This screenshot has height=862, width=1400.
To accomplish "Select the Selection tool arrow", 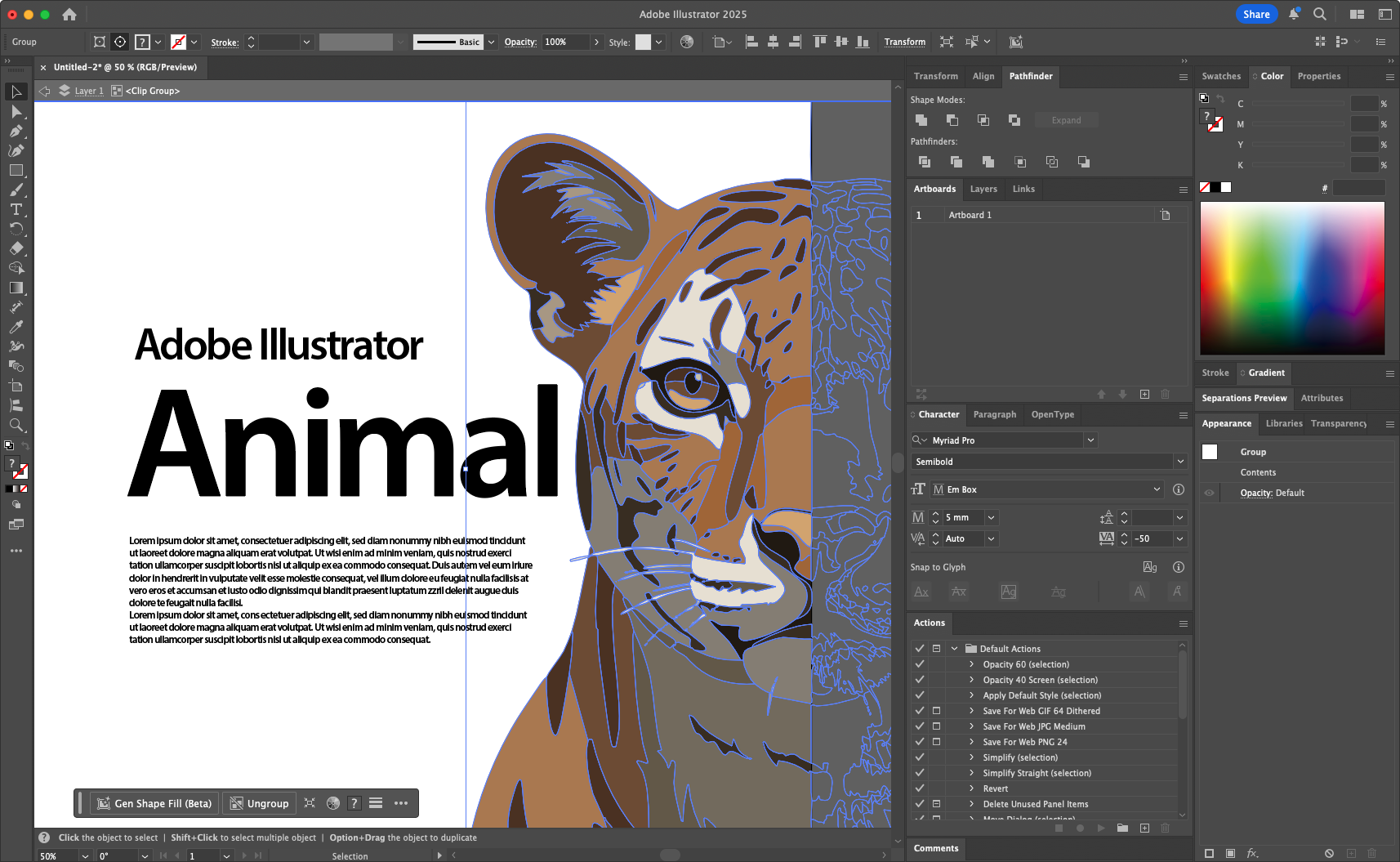I will (16, 92).
